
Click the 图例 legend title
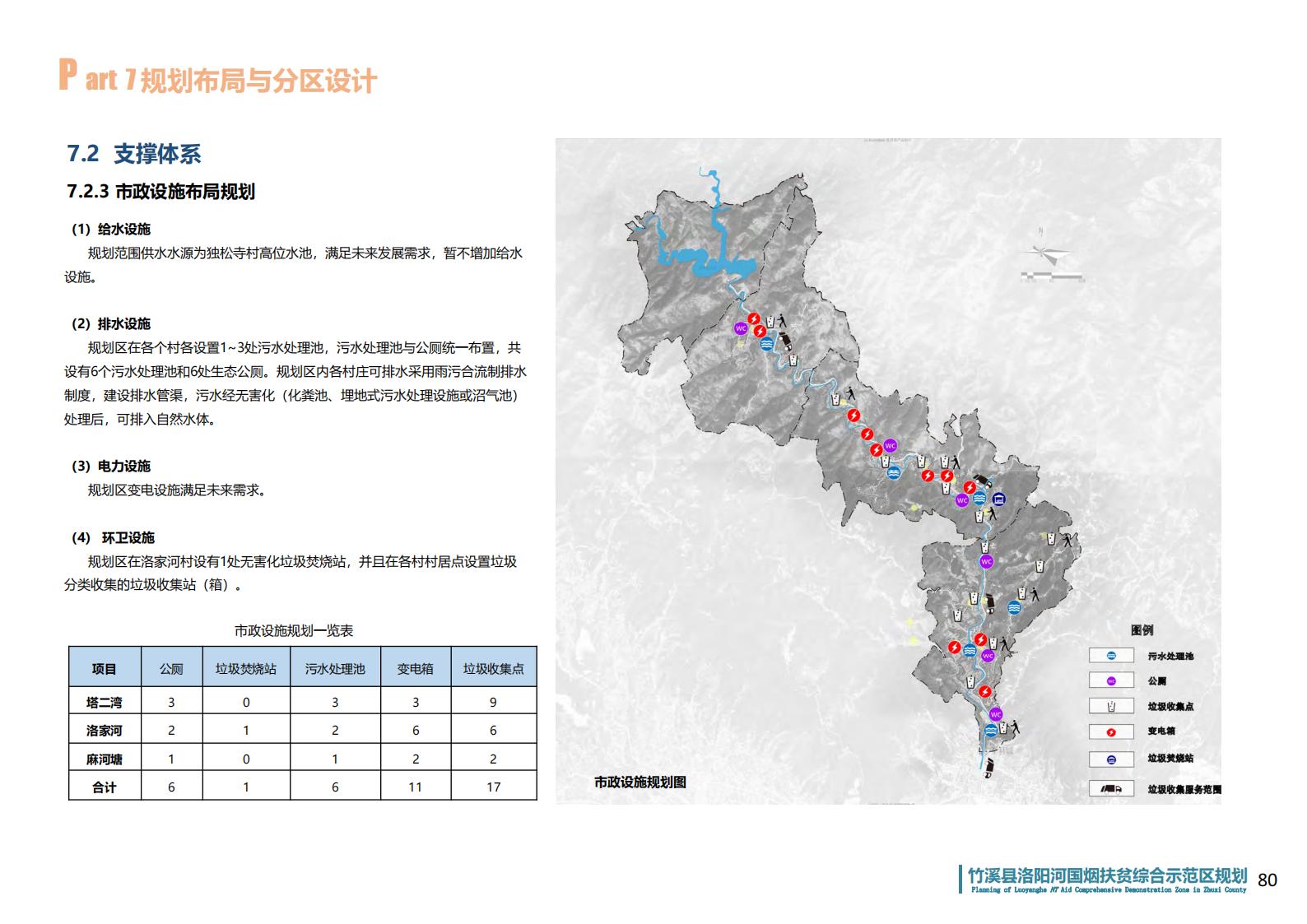point(1142,629)
